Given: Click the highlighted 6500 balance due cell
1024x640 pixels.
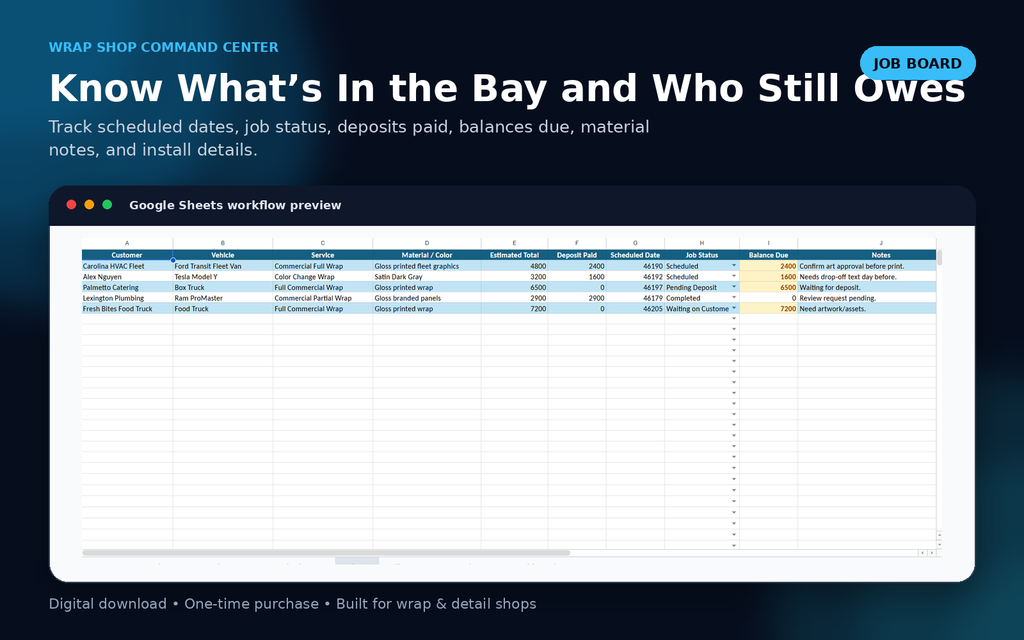Looking at the screenshot, I should 768,287.
